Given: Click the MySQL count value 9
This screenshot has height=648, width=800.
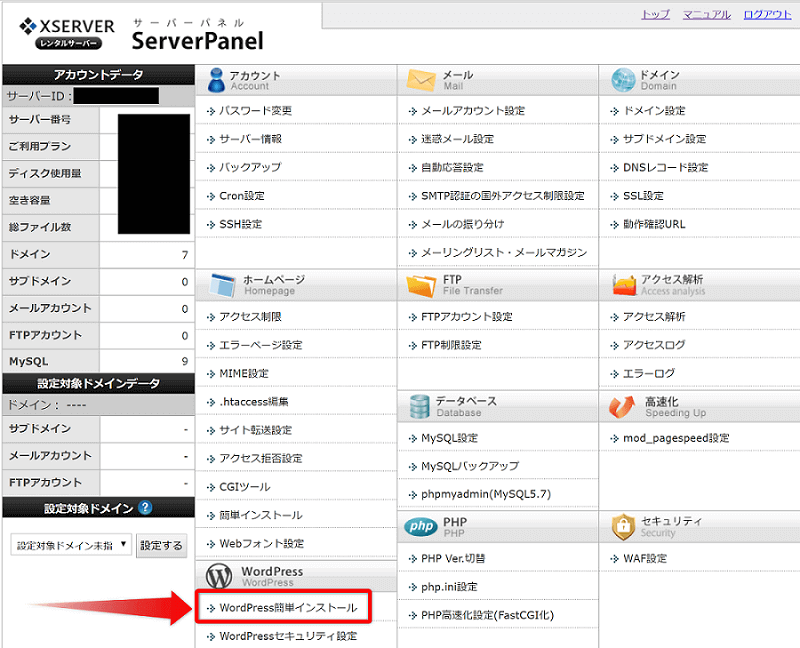Looking at the screenshot, I should 185,361.
